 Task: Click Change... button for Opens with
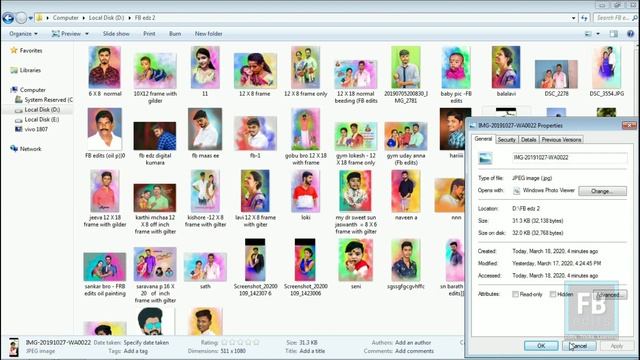point(602,191)
